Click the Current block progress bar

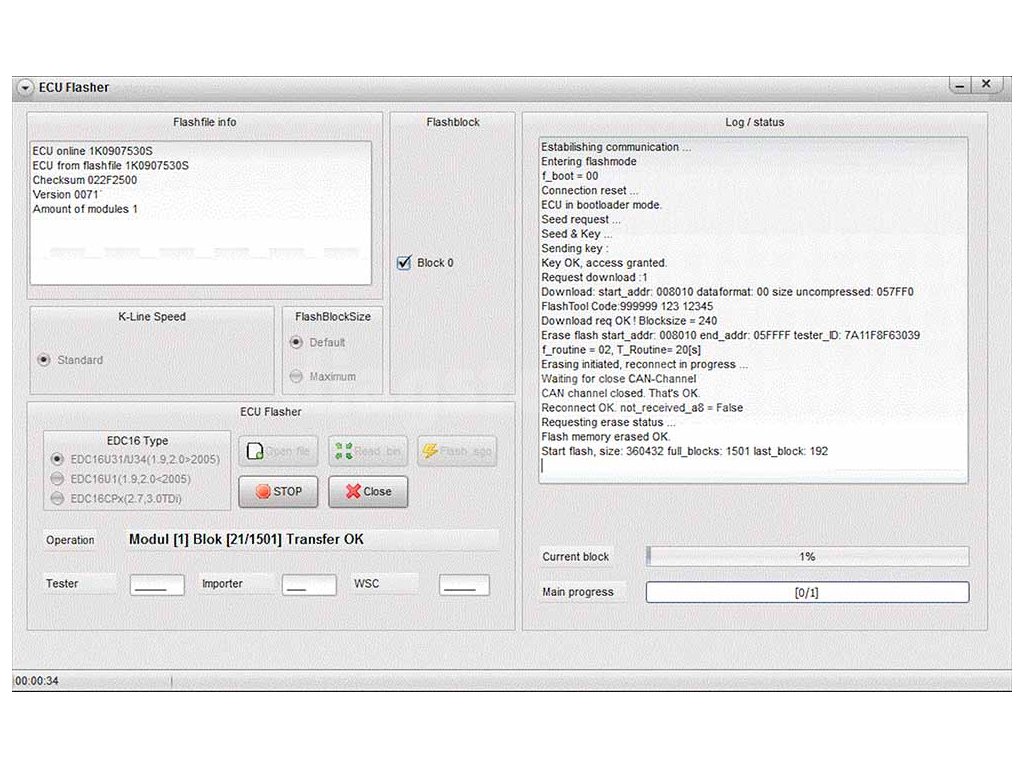pos(807,556)
